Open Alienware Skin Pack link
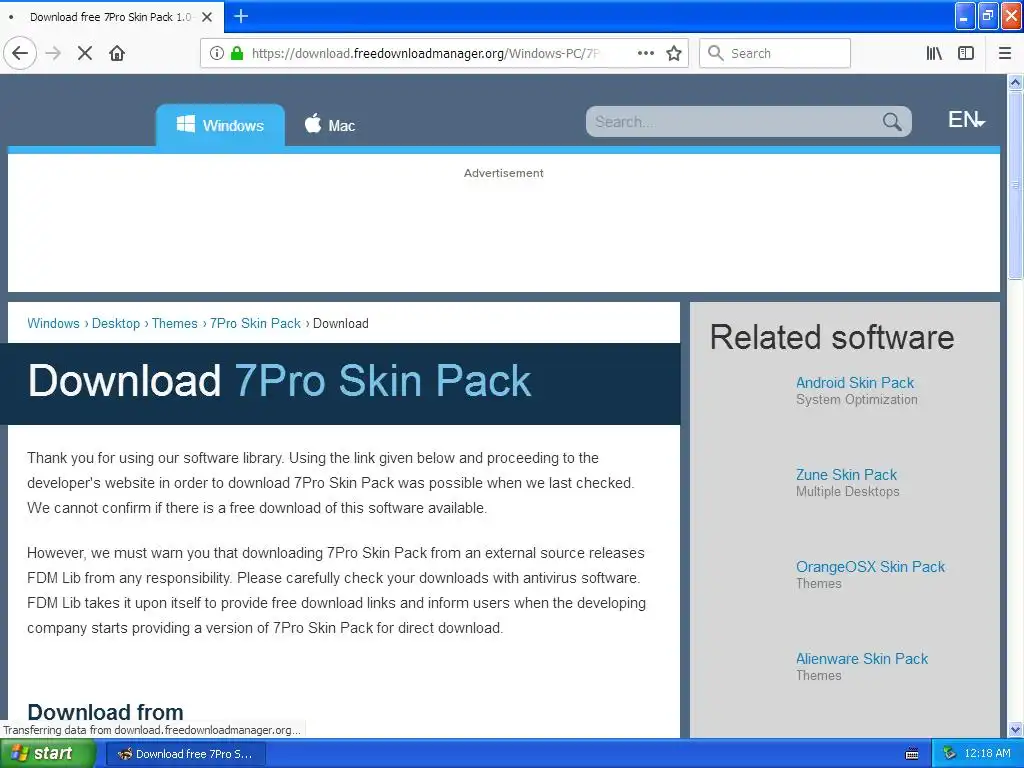This screenshot has height=768, width=1024. [861, 659]
